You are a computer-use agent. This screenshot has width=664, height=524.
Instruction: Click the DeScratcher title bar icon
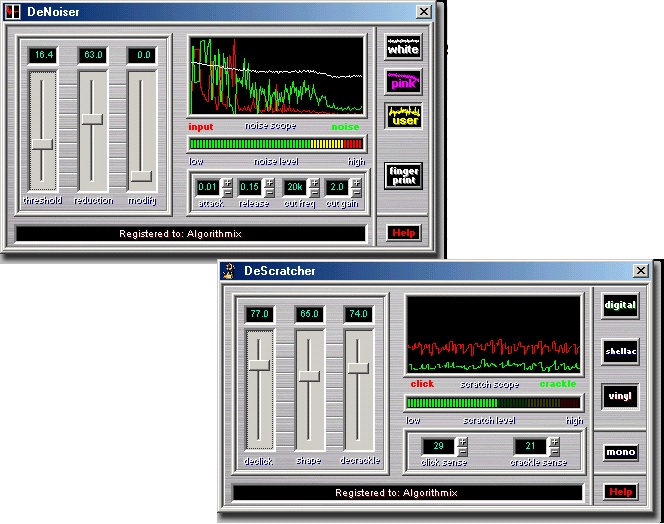(229, 270)
